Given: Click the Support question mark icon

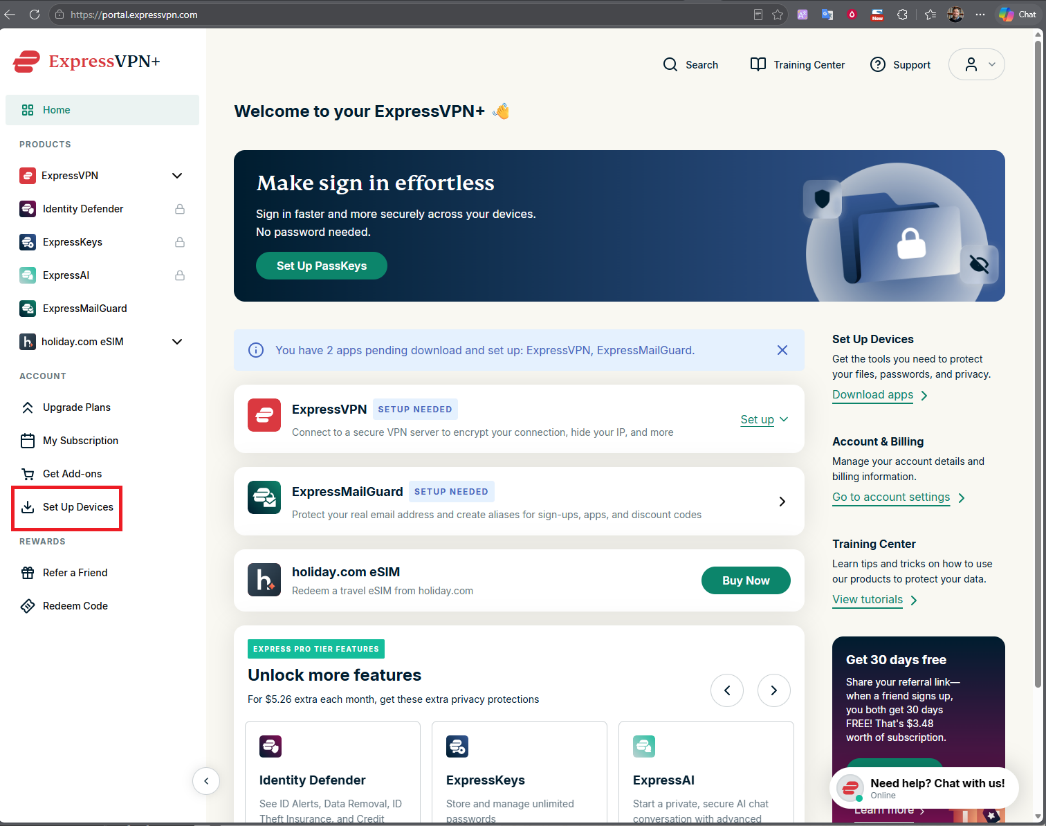Looking at the screenshot, I should coord(878,65).
